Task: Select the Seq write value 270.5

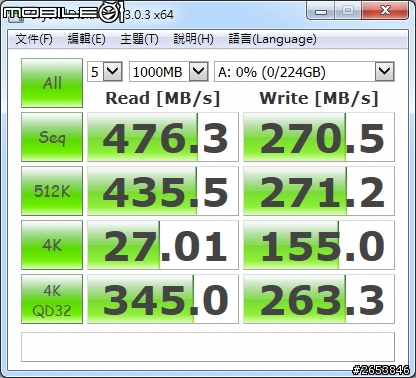Action: 319,137
